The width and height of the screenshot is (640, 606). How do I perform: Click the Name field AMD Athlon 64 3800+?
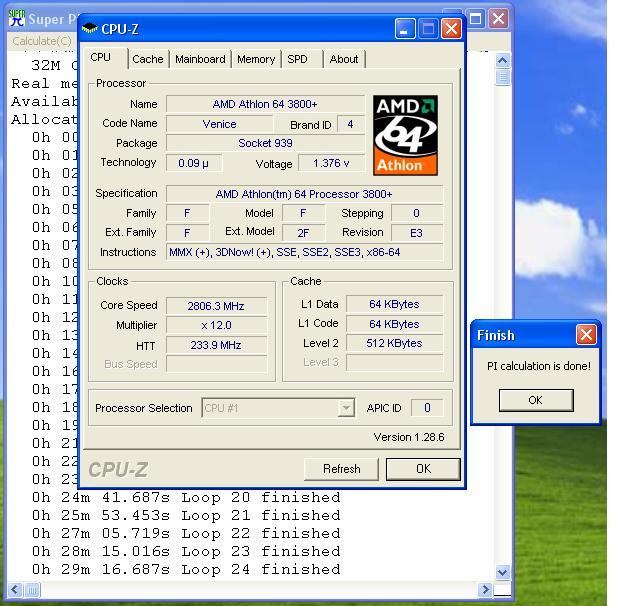pos(265,104)
